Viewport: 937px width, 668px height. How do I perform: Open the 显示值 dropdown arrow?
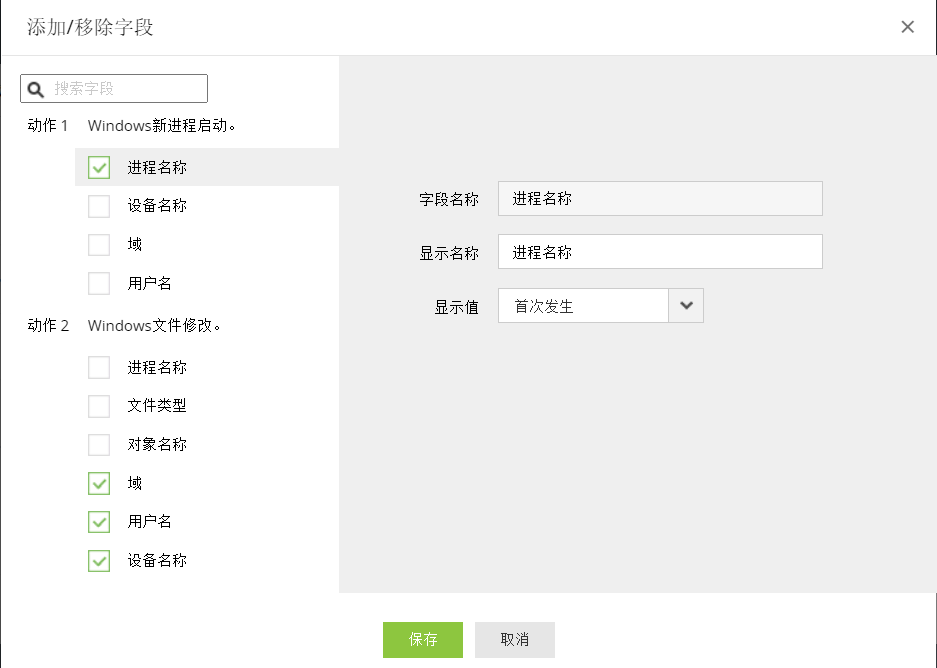pyautogui.click(x=686, y=306)
